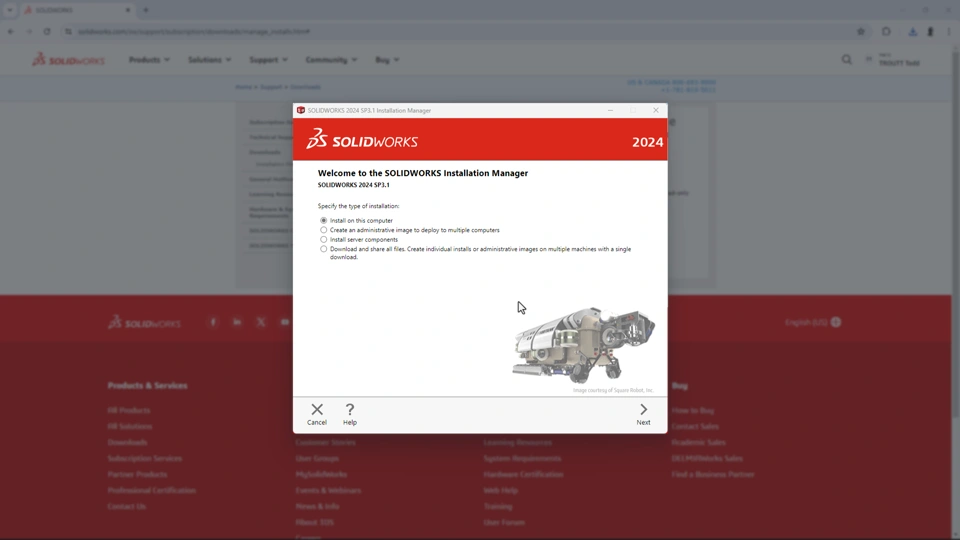Go back in browser history
The width and height of the screenshot is (960, 540).
tap(11, 31)
